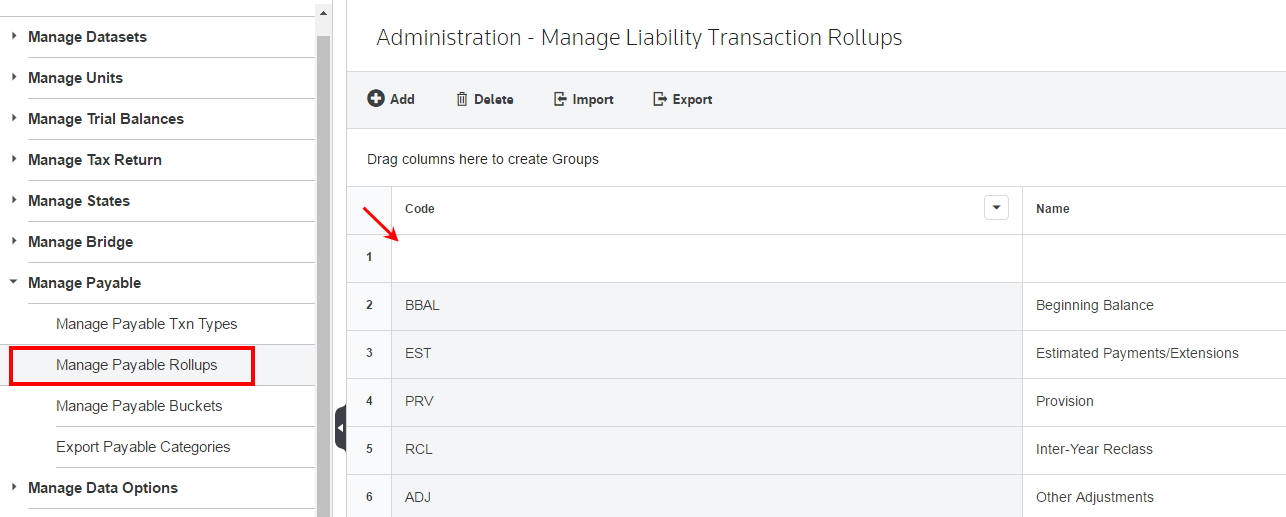This screenshot has width=1286, height=517.
Task: Collapse the Manage Payable section
Action: tap(14, 283)
